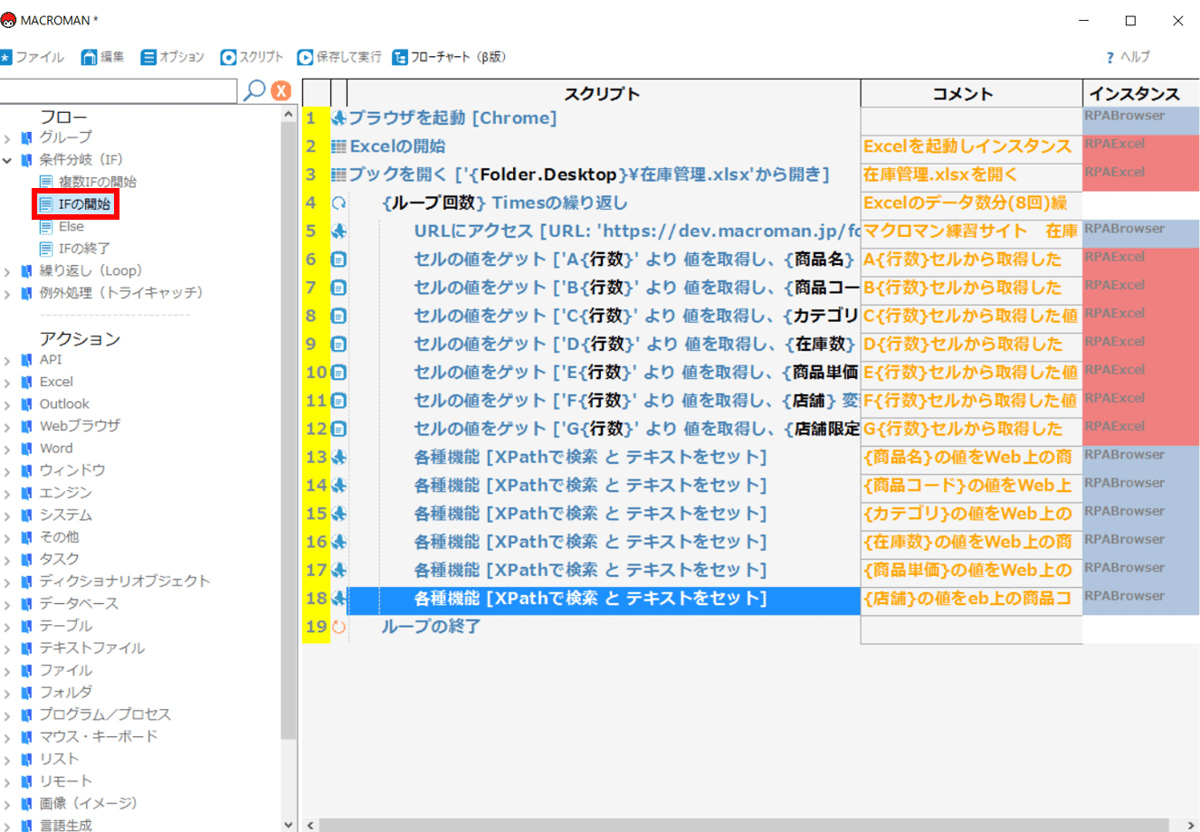Click the テーブル category book icon
Image resolution: width=1200 pixels, height=832 pixels.
coord(26,626)
